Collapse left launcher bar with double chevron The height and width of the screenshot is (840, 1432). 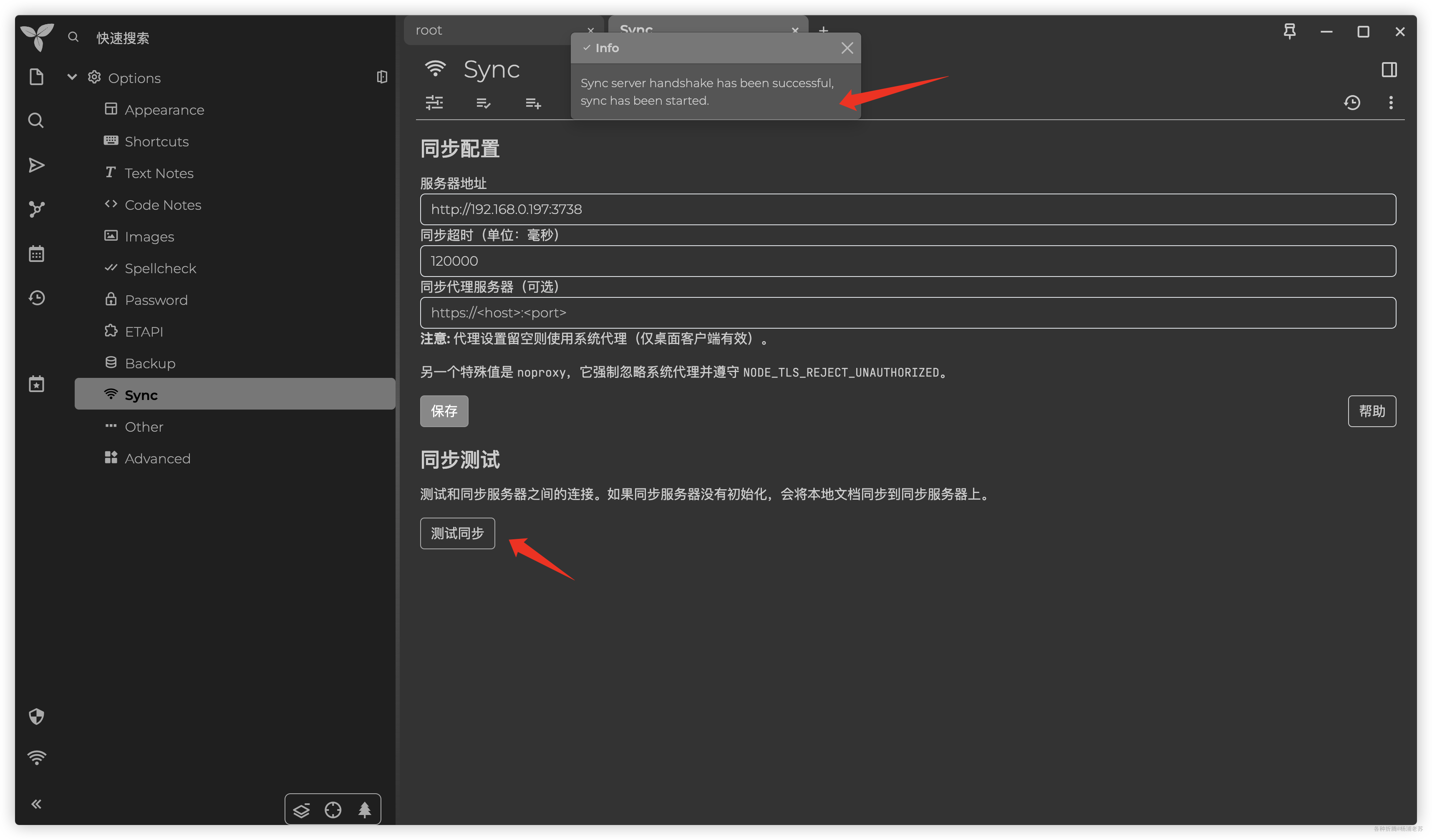(36, 804)
